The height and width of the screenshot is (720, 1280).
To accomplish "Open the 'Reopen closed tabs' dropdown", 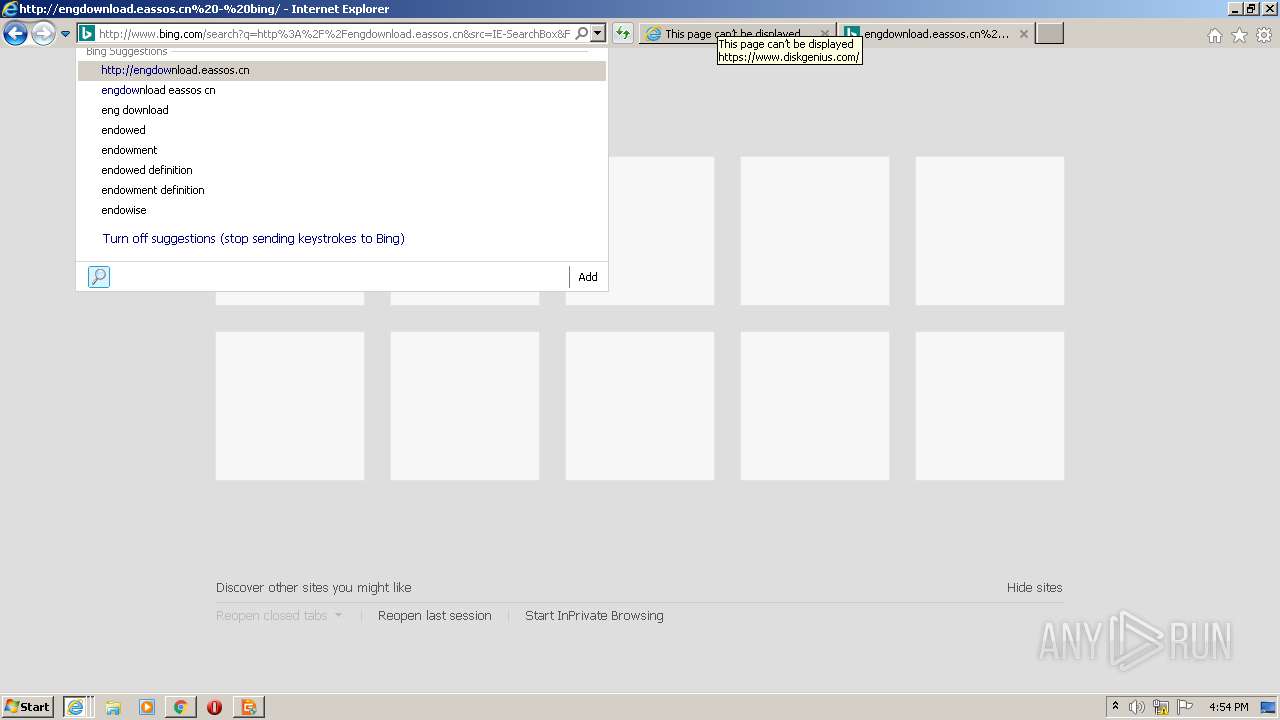I will 279,616.
